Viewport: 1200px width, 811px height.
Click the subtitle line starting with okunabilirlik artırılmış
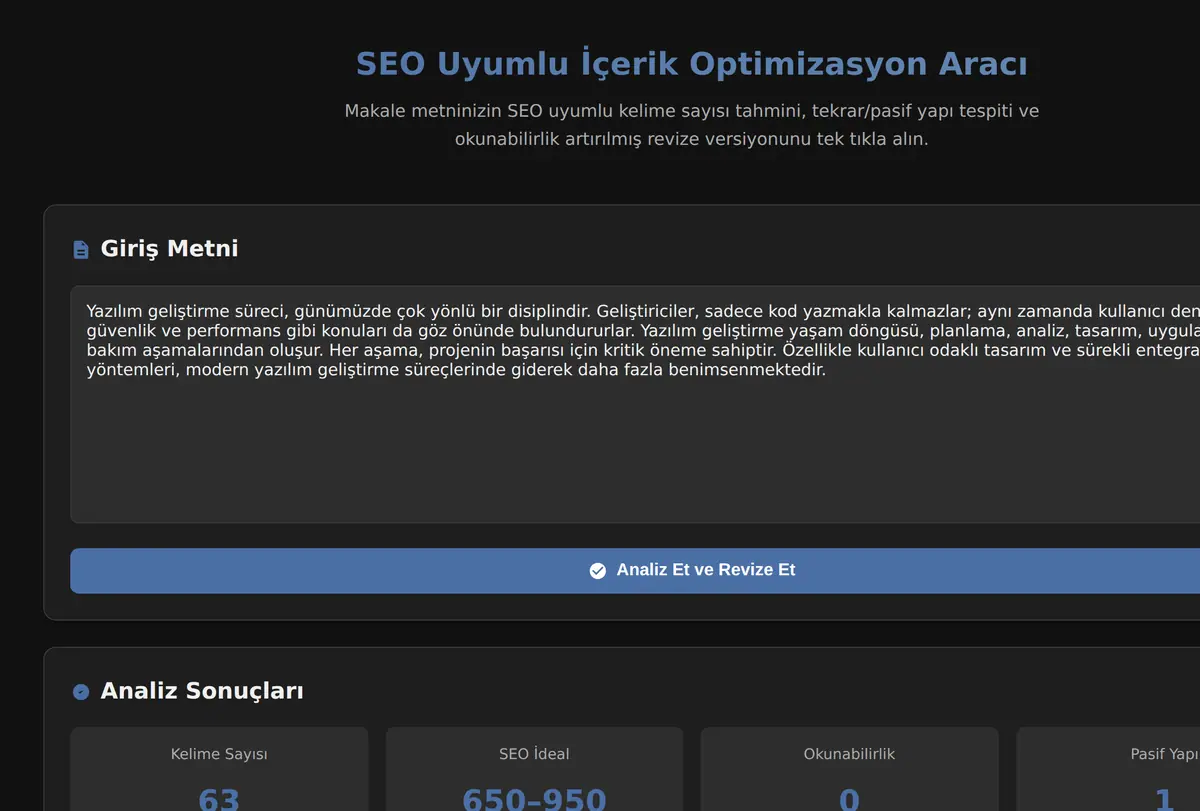(692, 139)
